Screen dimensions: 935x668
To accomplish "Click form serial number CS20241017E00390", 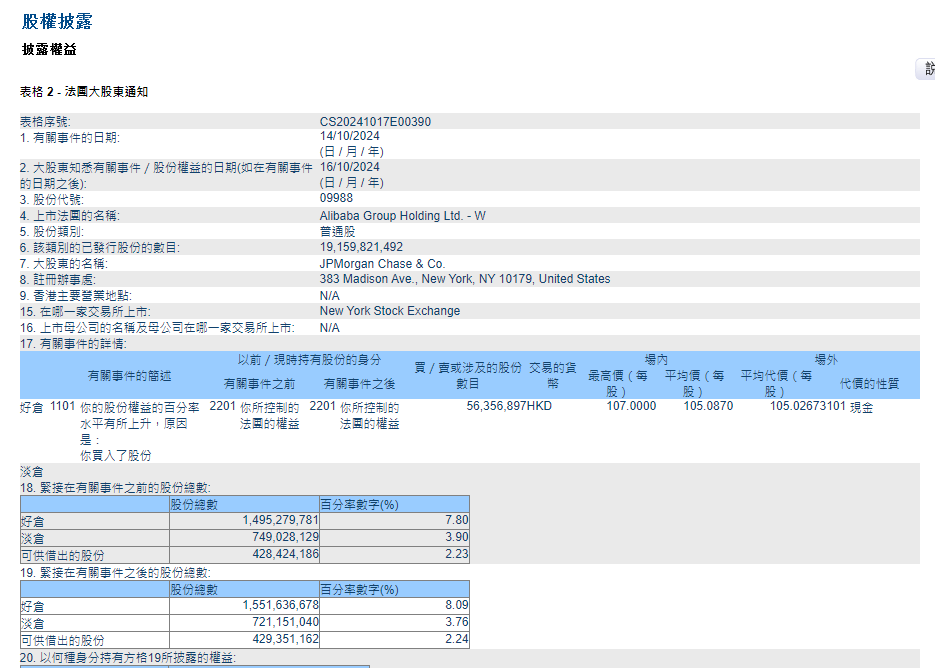I will 375,122.
